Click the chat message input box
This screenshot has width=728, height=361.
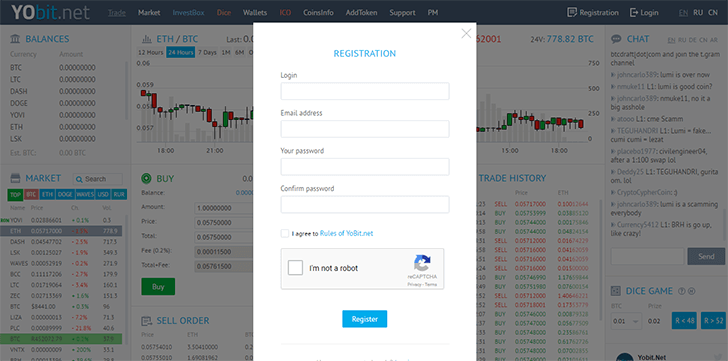point(647,257)
